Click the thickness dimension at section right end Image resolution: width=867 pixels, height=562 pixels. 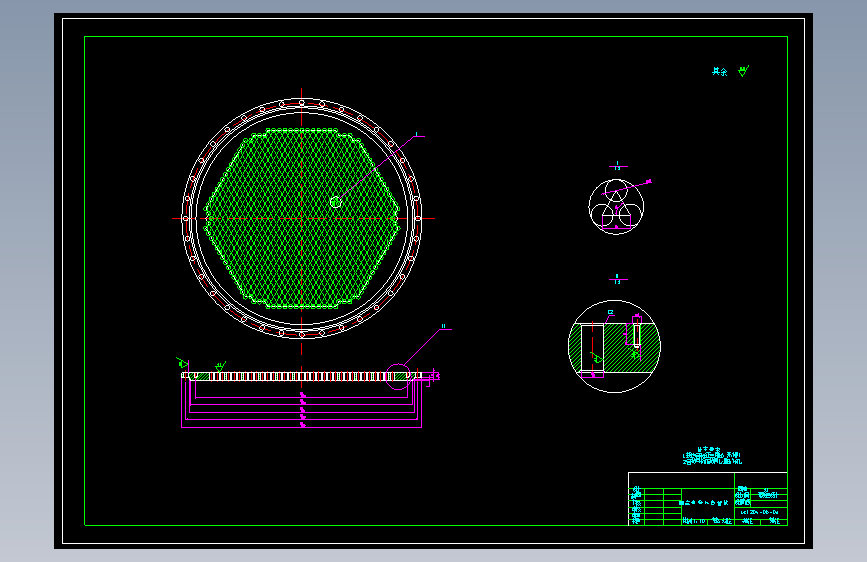pyautogui.click(x=436, y=376)
